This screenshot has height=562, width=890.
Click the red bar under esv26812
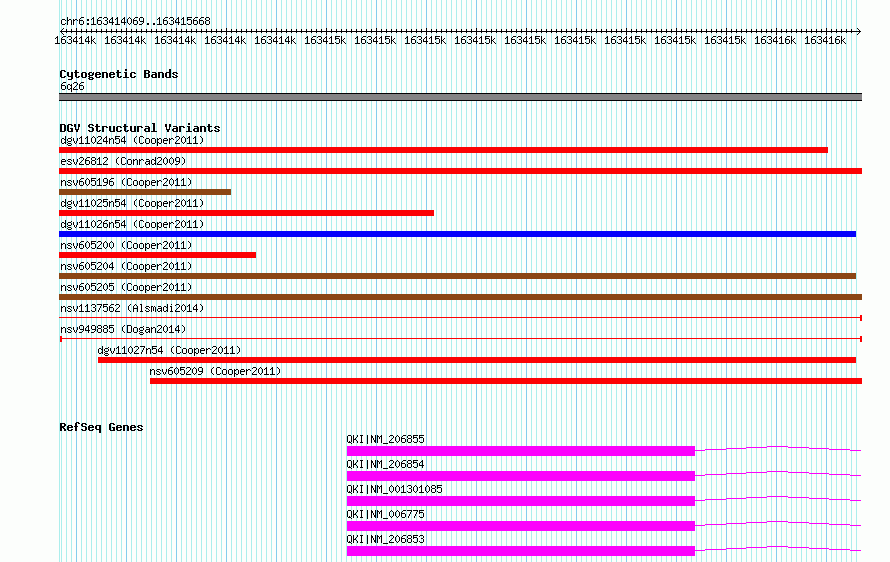pos(460,171)
